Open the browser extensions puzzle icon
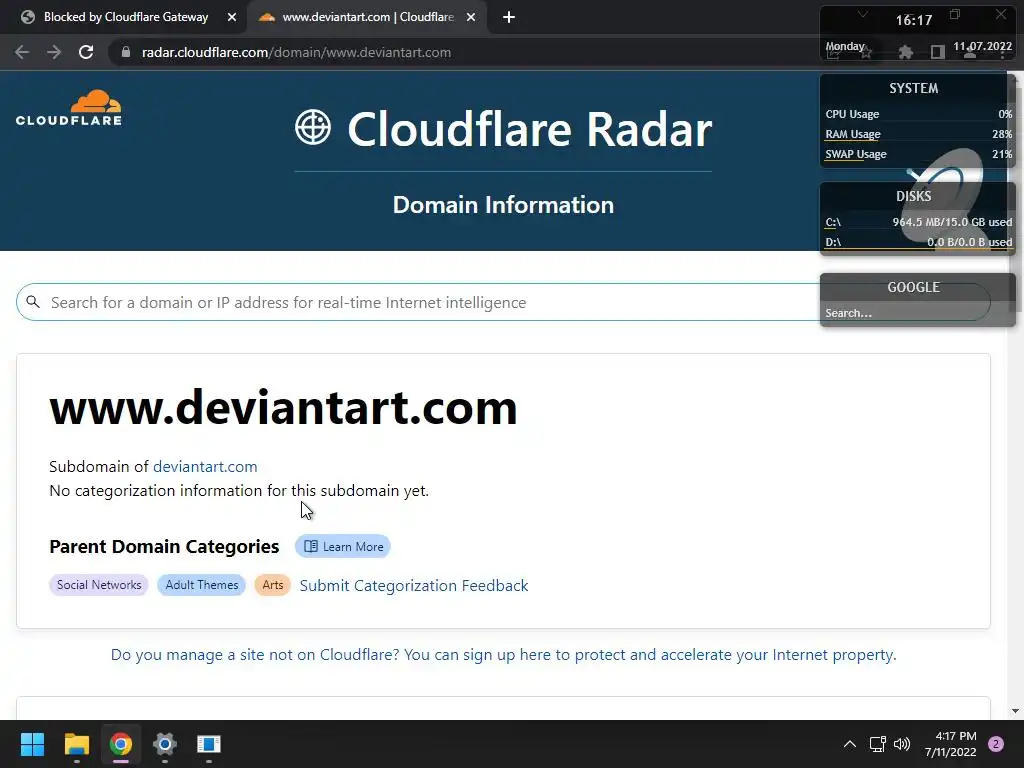 tap(905, 52)
